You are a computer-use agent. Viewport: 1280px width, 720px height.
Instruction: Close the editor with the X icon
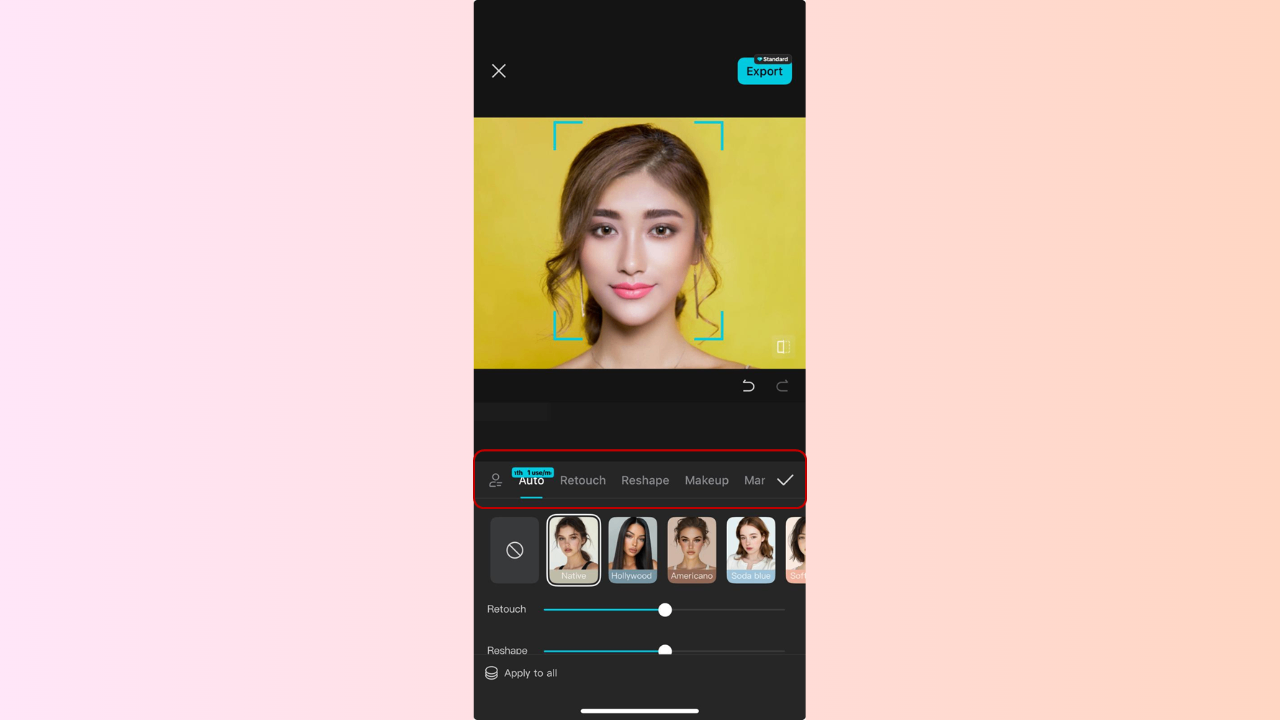click(498, 71)
